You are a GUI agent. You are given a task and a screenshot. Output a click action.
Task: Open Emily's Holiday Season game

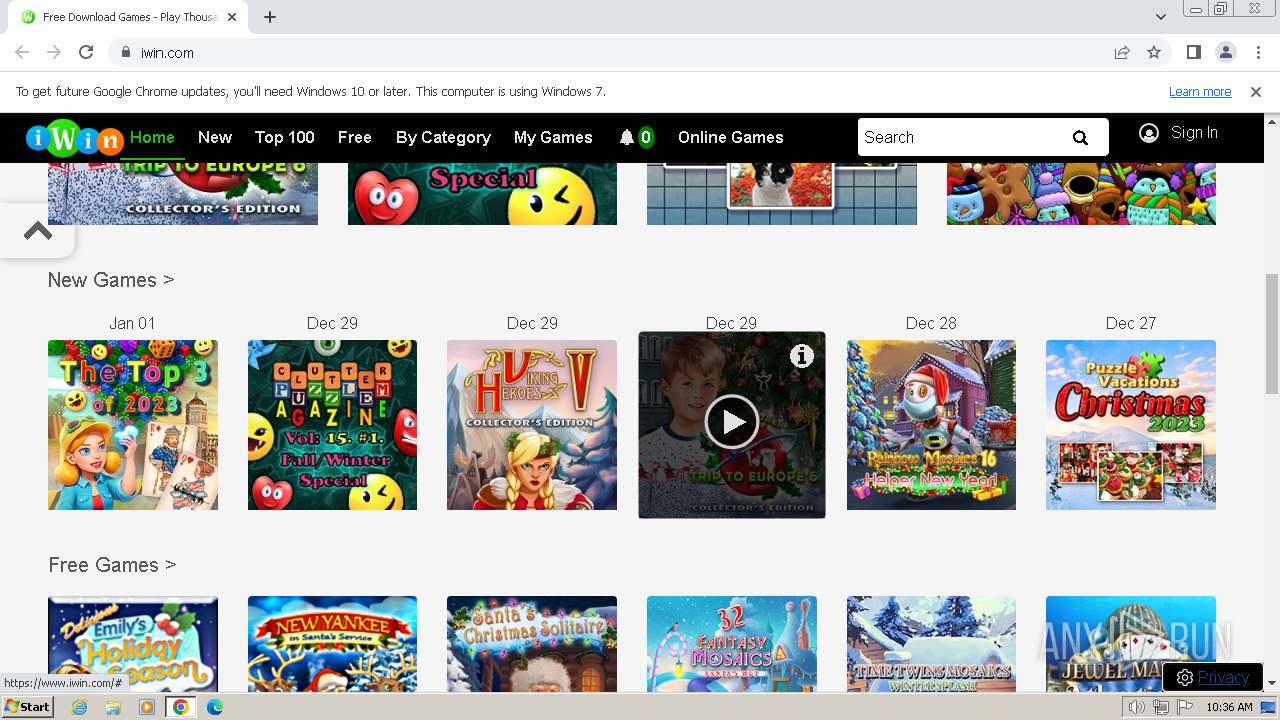click(x=133, y=644)
